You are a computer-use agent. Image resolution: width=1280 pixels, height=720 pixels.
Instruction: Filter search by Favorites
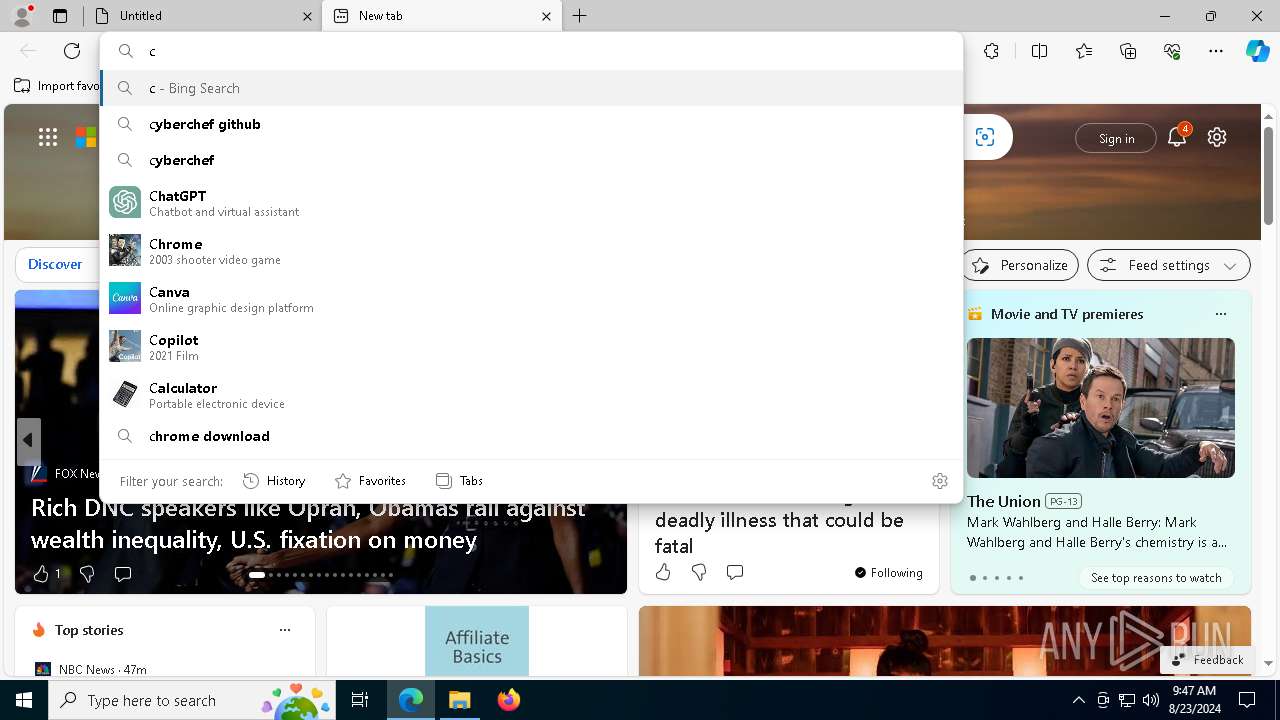click(x=370, y=481)
